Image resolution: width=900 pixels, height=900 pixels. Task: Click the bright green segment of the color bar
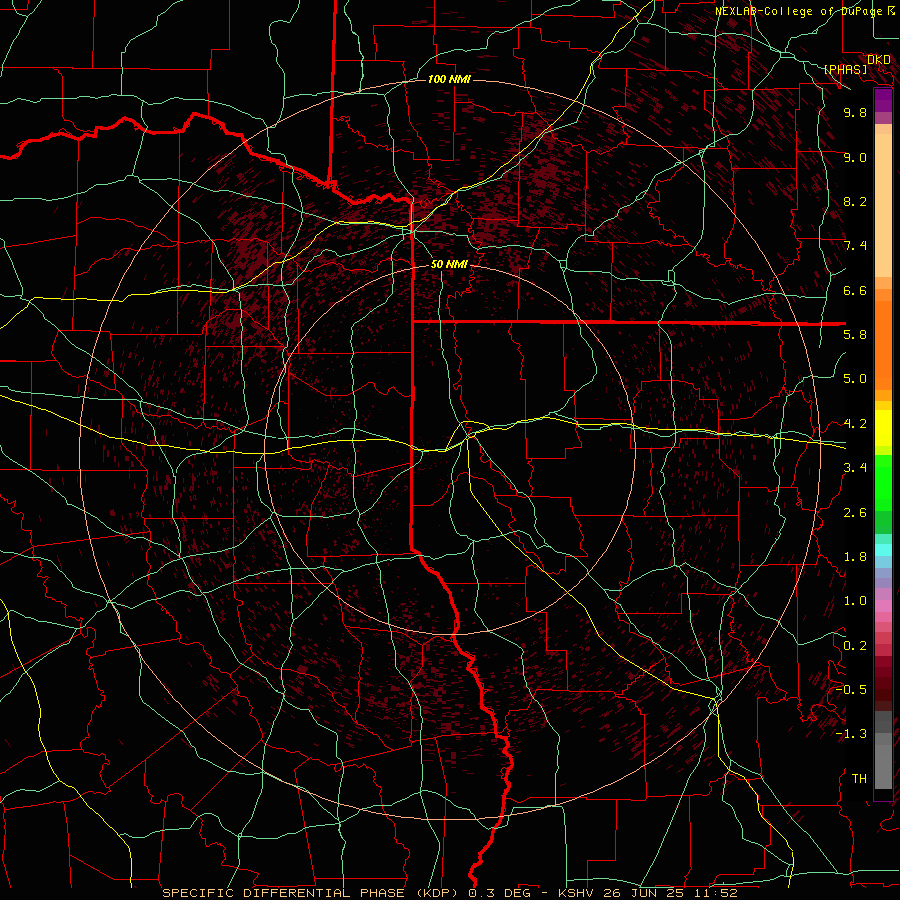(883, 482)
